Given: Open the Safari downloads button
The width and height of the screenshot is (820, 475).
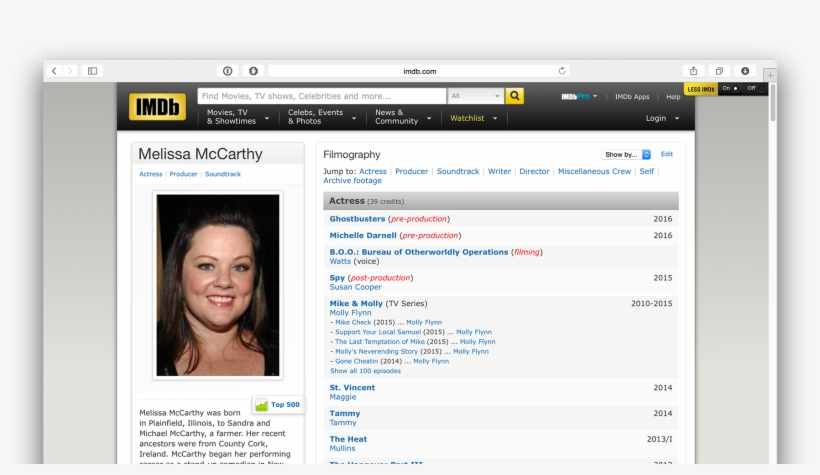Looking at the screenshot, I should click(x=745, y=71).
